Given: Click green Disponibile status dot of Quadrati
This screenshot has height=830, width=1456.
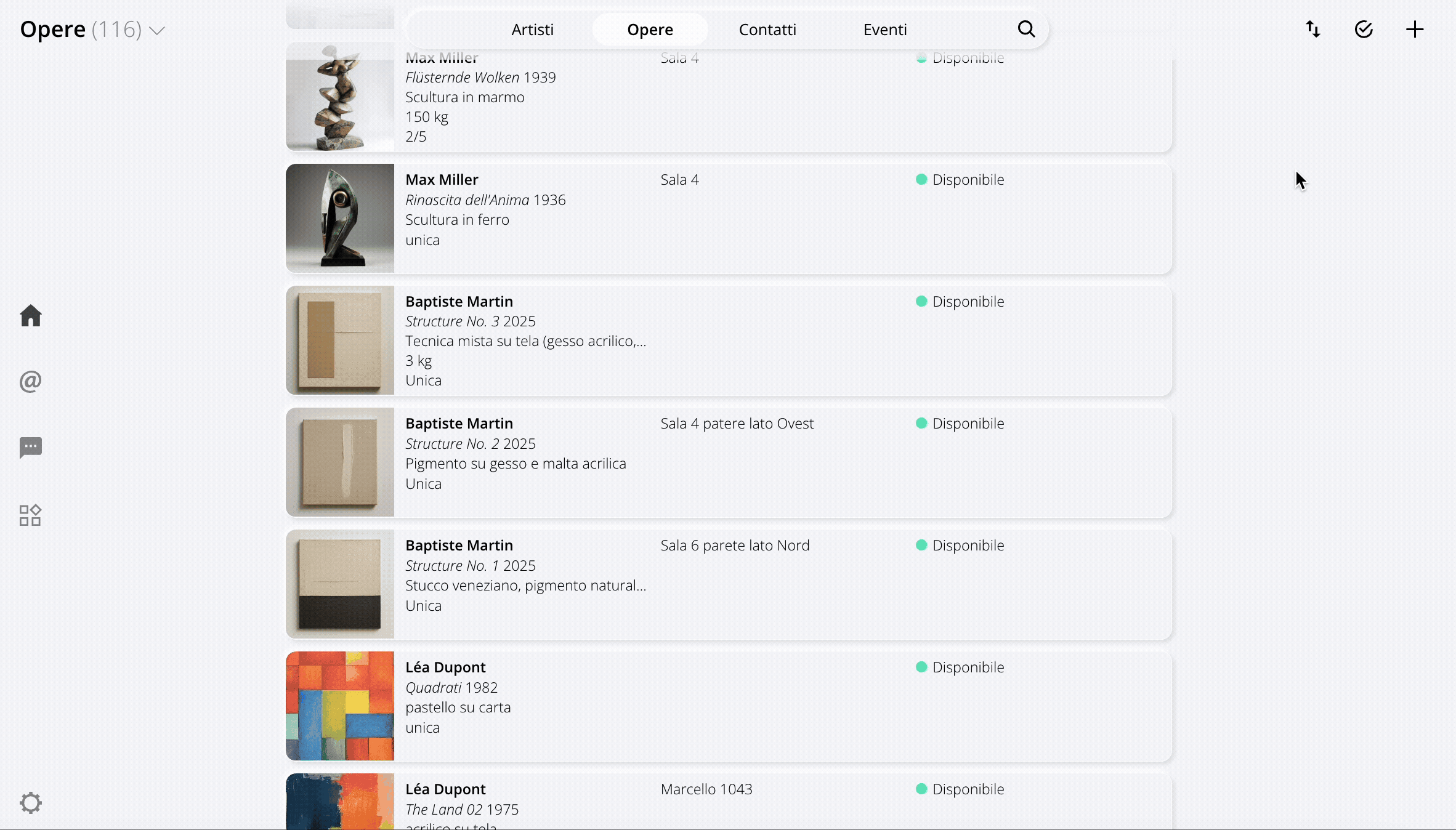Looking at the screenshot, I should [x=921, y=667].
